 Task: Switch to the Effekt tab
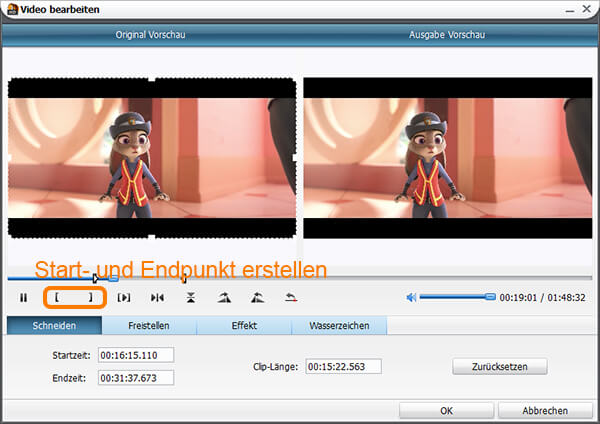(x=244, y=326)
